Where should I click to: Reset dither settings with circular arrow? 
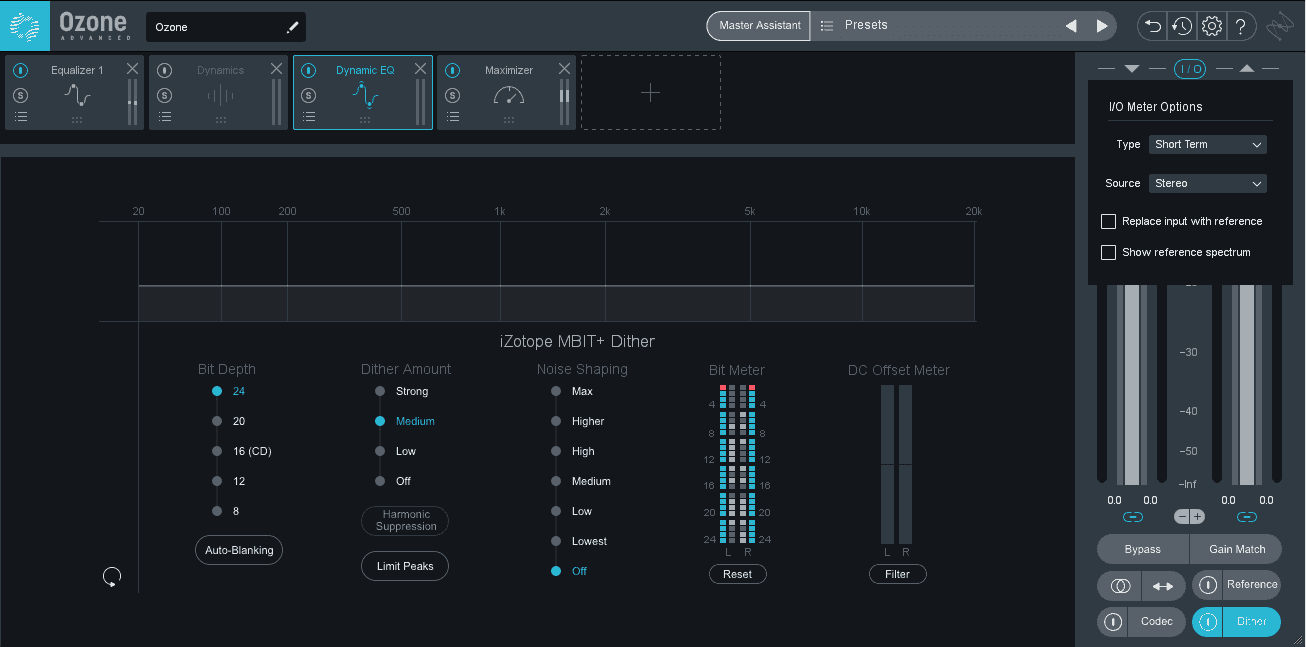coord(112,576)
